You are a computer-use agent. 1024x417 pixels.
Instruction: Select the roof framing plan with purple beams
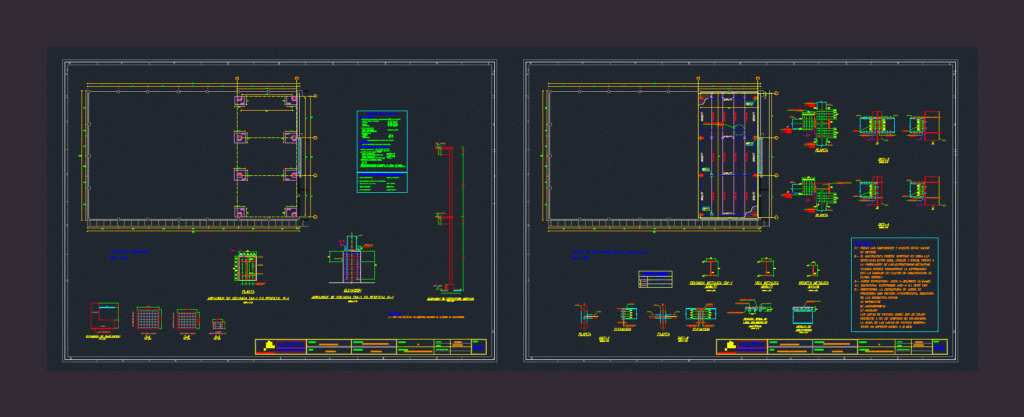731,155
